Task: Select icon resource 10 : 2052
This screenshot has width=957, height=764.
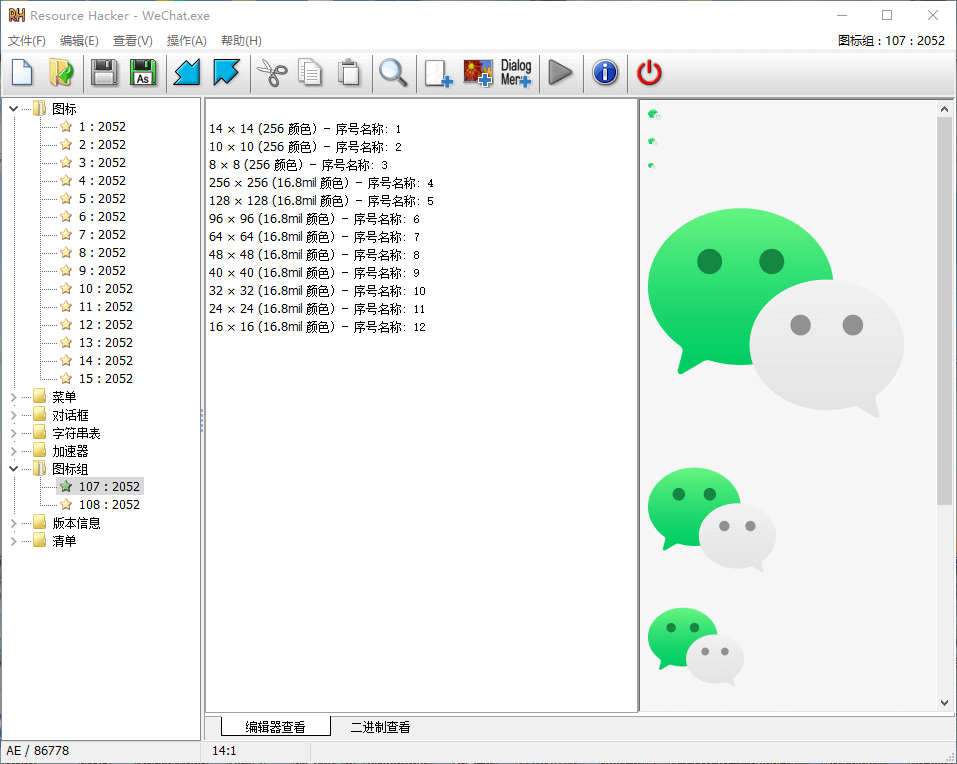Action: [x=105, y=289]
